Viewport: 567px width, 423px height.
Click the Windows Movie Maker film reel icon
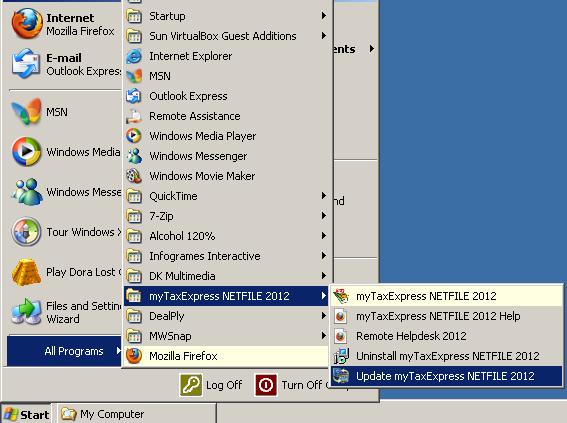(x=134, y=176)
